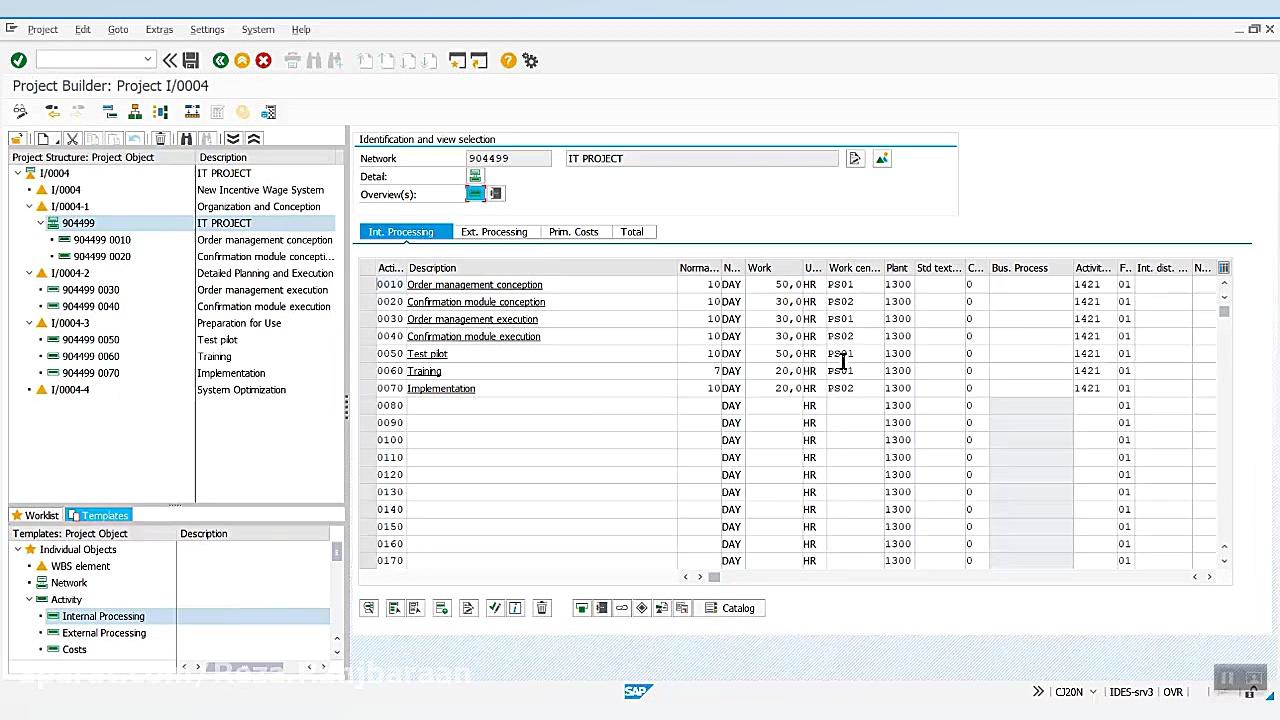Collapse the I/0004-3 WBS node
This screenshot has height=720, width=1280.
pyautogui.click(x=30, y=323)
